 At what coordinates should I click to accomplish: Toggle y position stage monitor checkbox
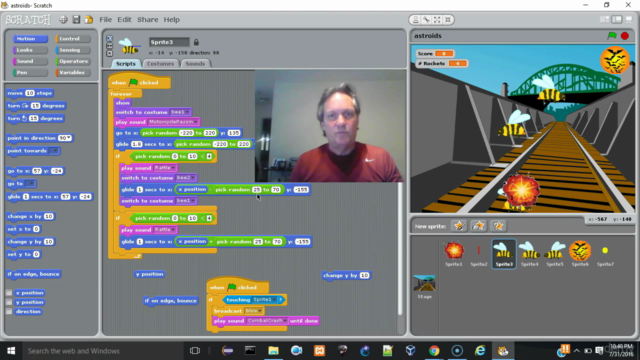coord(9,302)
